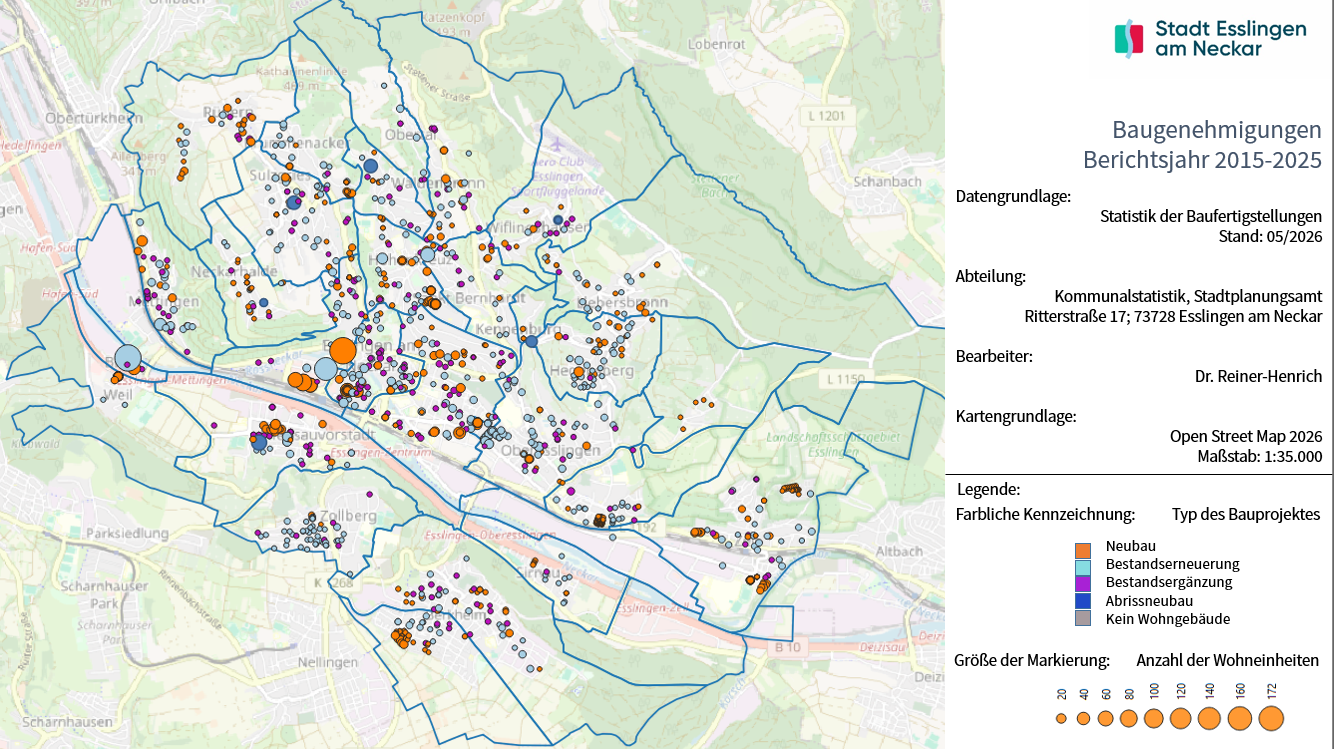Click the L 1150 road sign on map
The height and width of the screenshot is (749, 1334).
843,380
